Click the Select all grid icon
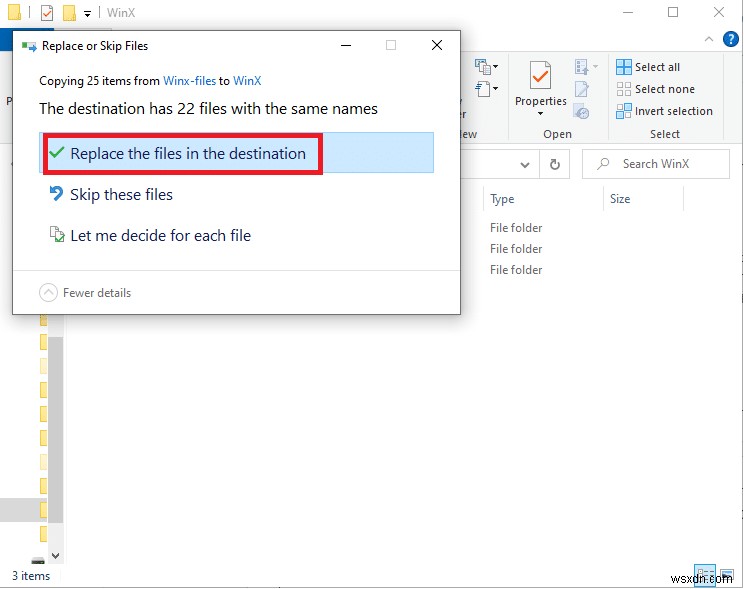Viewport: 744px width, 589px height. 623,67
